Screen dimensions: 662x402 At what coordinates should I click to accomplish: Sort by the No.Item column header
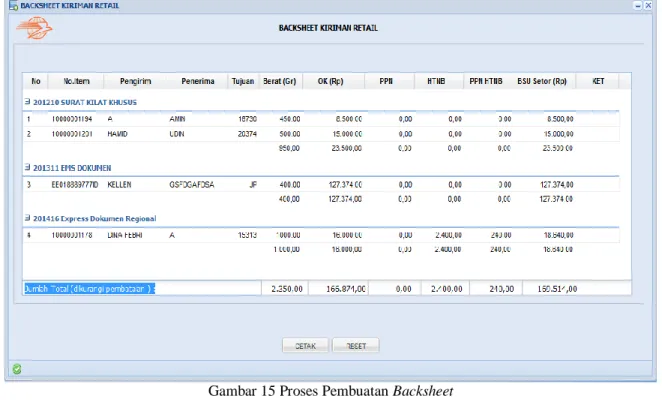coord(76,81)
